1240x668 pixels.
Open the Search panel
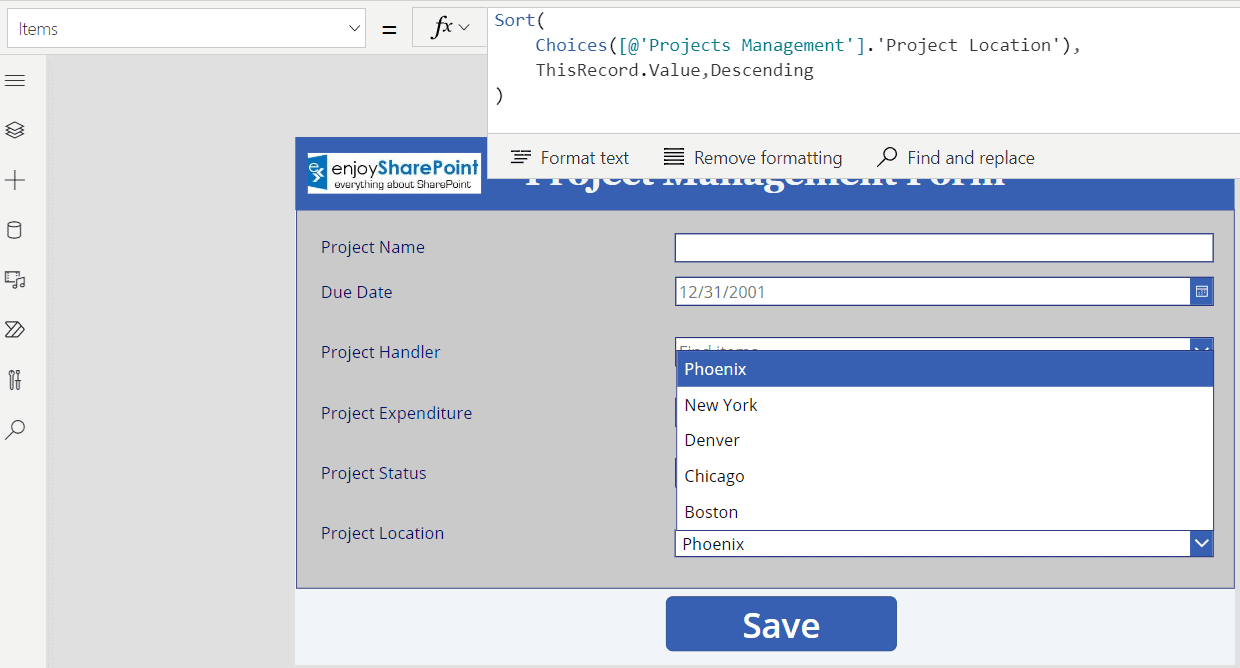(15, 429)
